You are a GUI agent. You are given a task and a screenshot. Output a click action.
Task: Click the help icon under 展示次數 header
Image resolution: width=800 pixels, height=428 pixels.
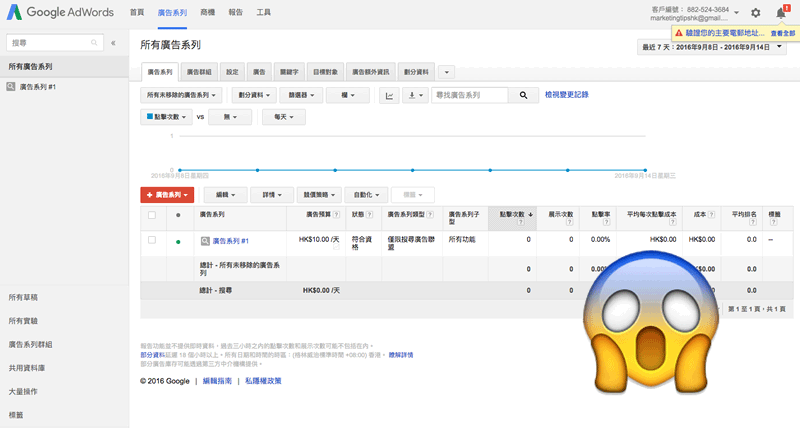(569, 222)
